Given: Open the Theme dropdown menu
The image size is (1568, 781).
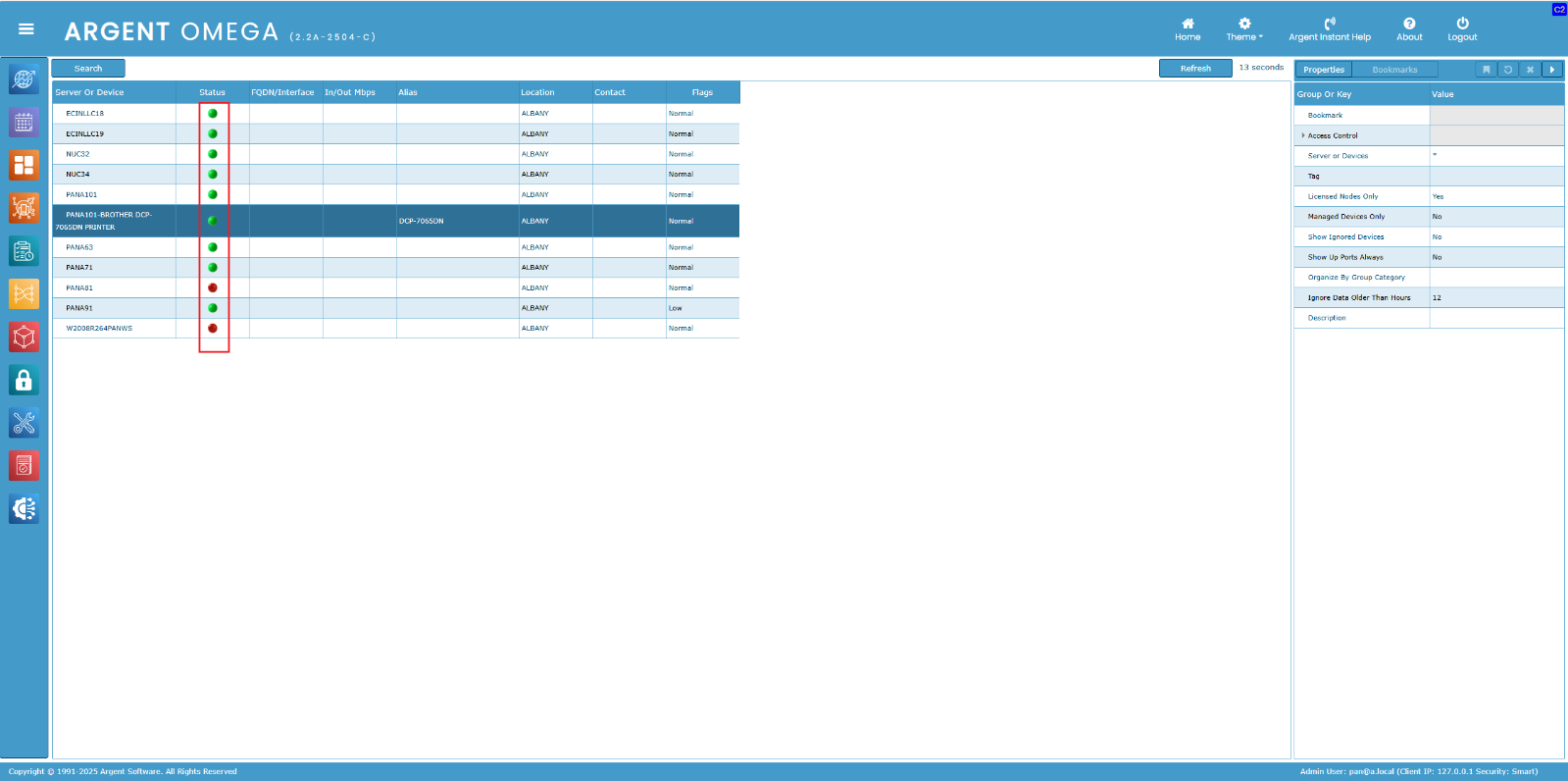Looking at the screenshot, I should pyautogui.click(x=1243, y=29).
